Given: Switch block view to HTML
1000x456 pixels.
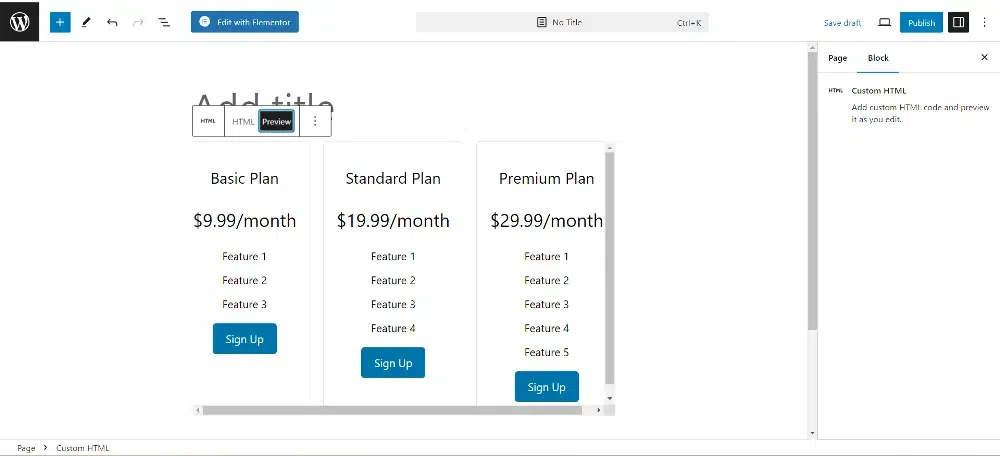Looking at the screenshot, I should (x=243, y=121).
